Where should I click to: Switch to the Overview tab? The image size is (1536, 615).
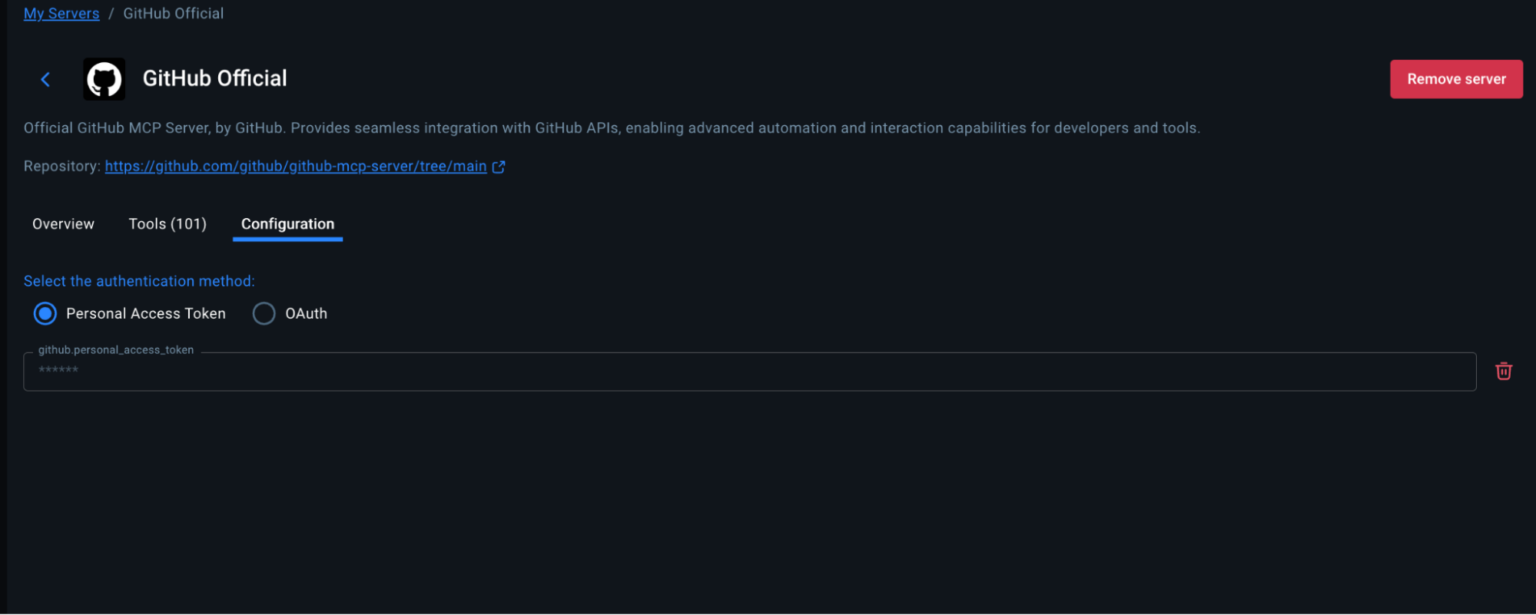(x=63, y=224)
